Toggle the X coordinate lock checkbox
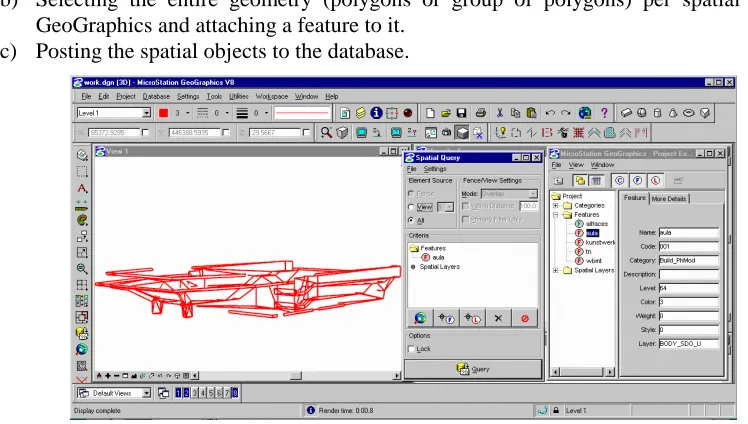748x424 pixels. tap(145, 133)
